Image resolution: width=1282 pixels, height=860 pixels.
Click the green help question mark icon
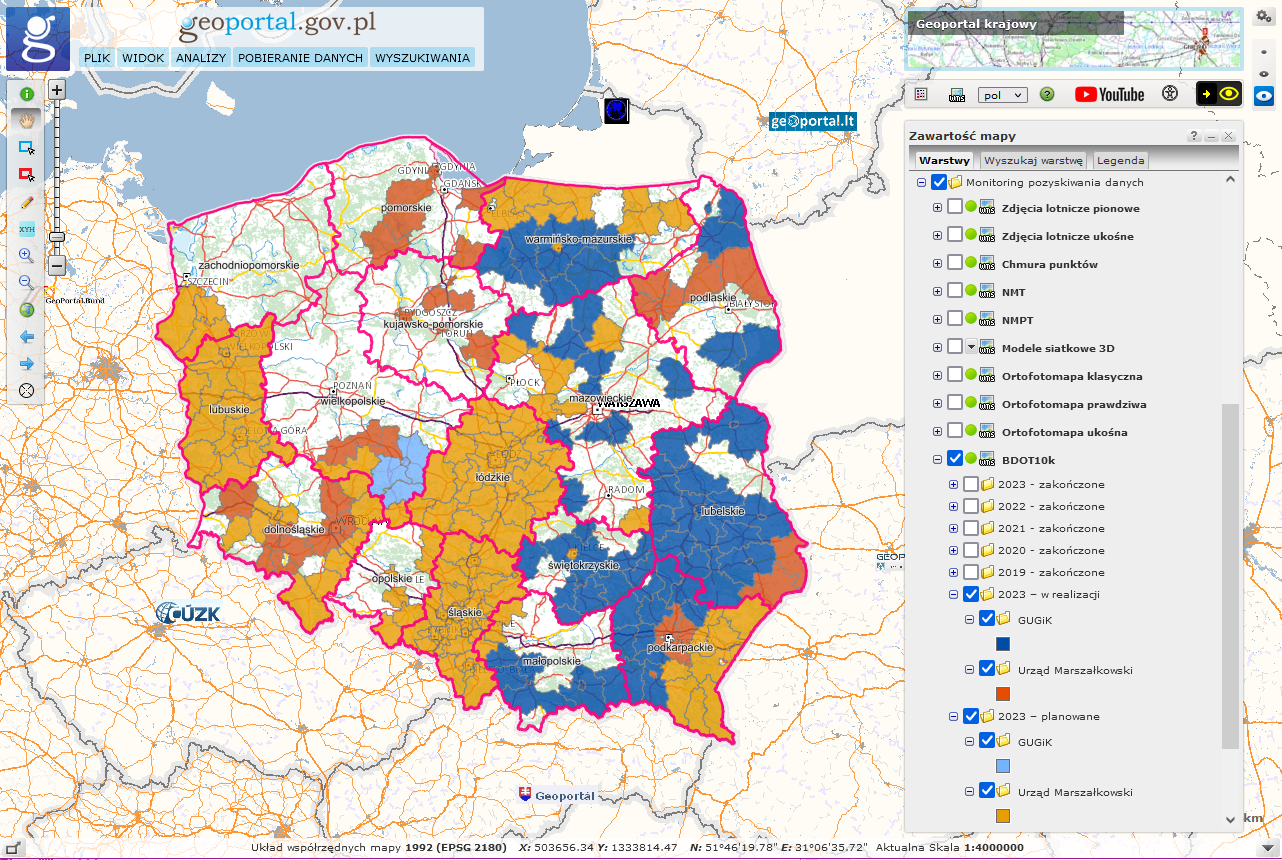tap(1047, 94)
